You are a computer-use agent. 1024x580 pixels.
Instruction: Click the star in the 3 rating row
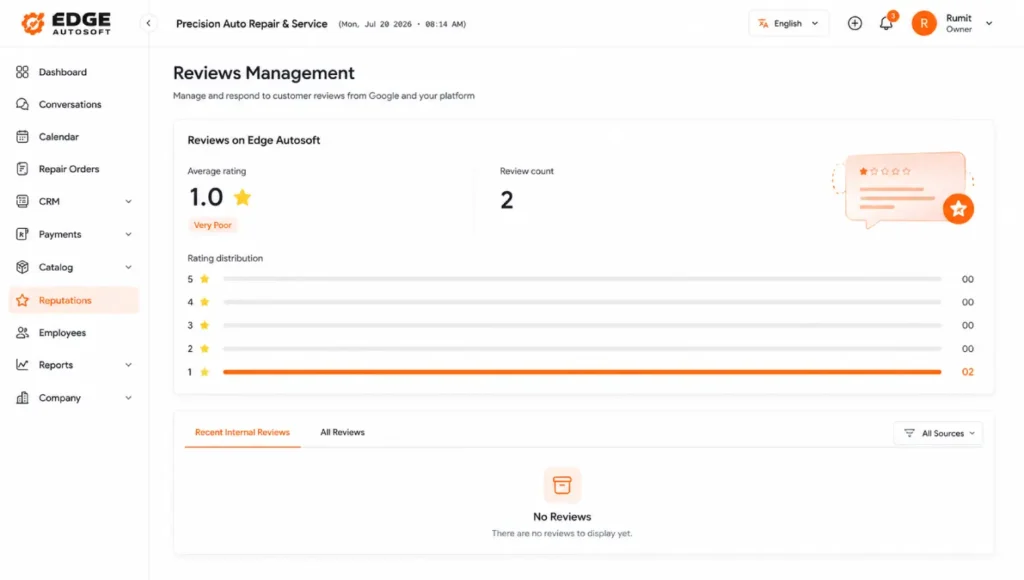pos(204,325)
